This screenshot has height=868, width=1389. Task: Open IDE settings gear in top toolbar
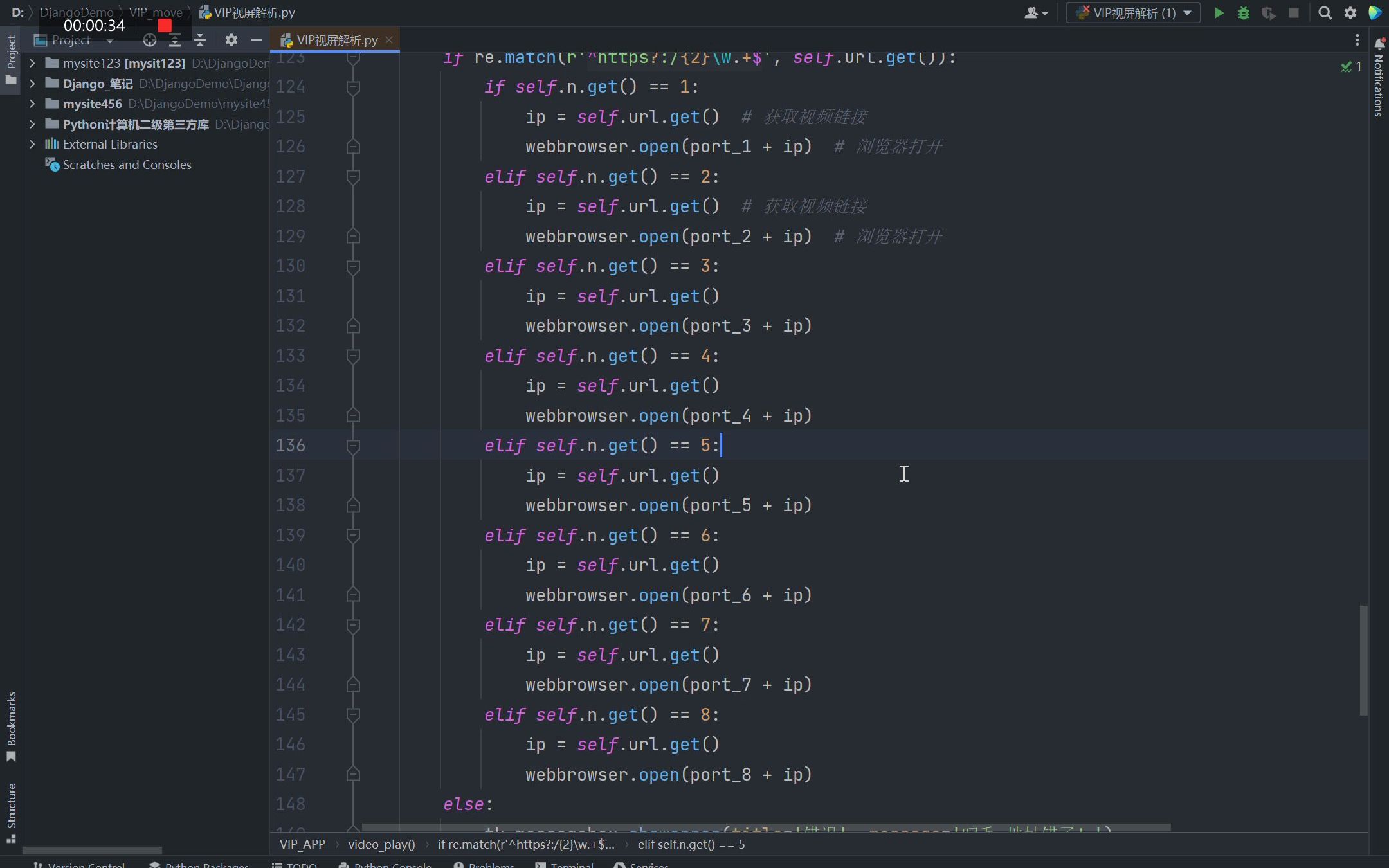pos(1350,13)
